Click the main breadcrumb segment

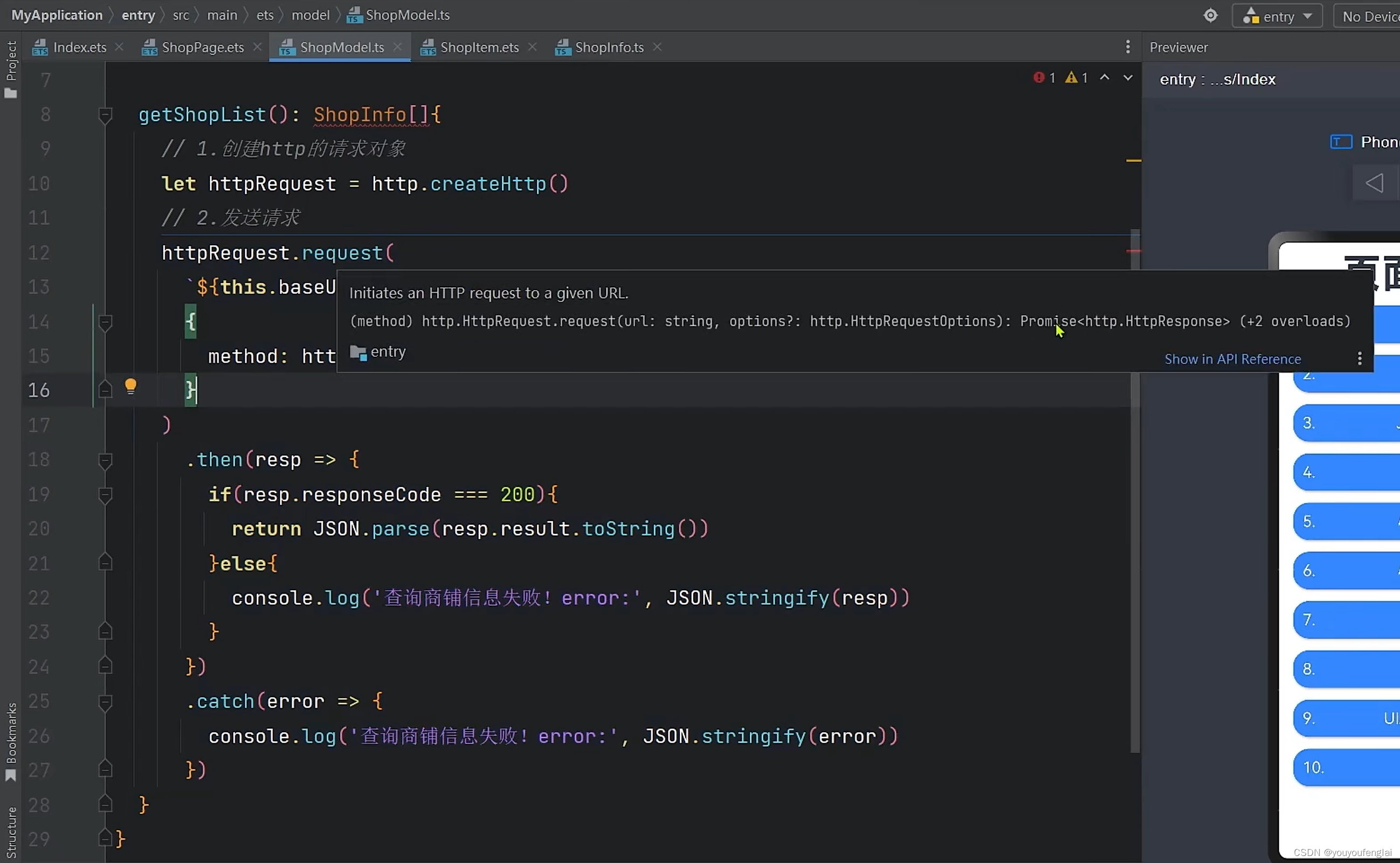(222, 16)
